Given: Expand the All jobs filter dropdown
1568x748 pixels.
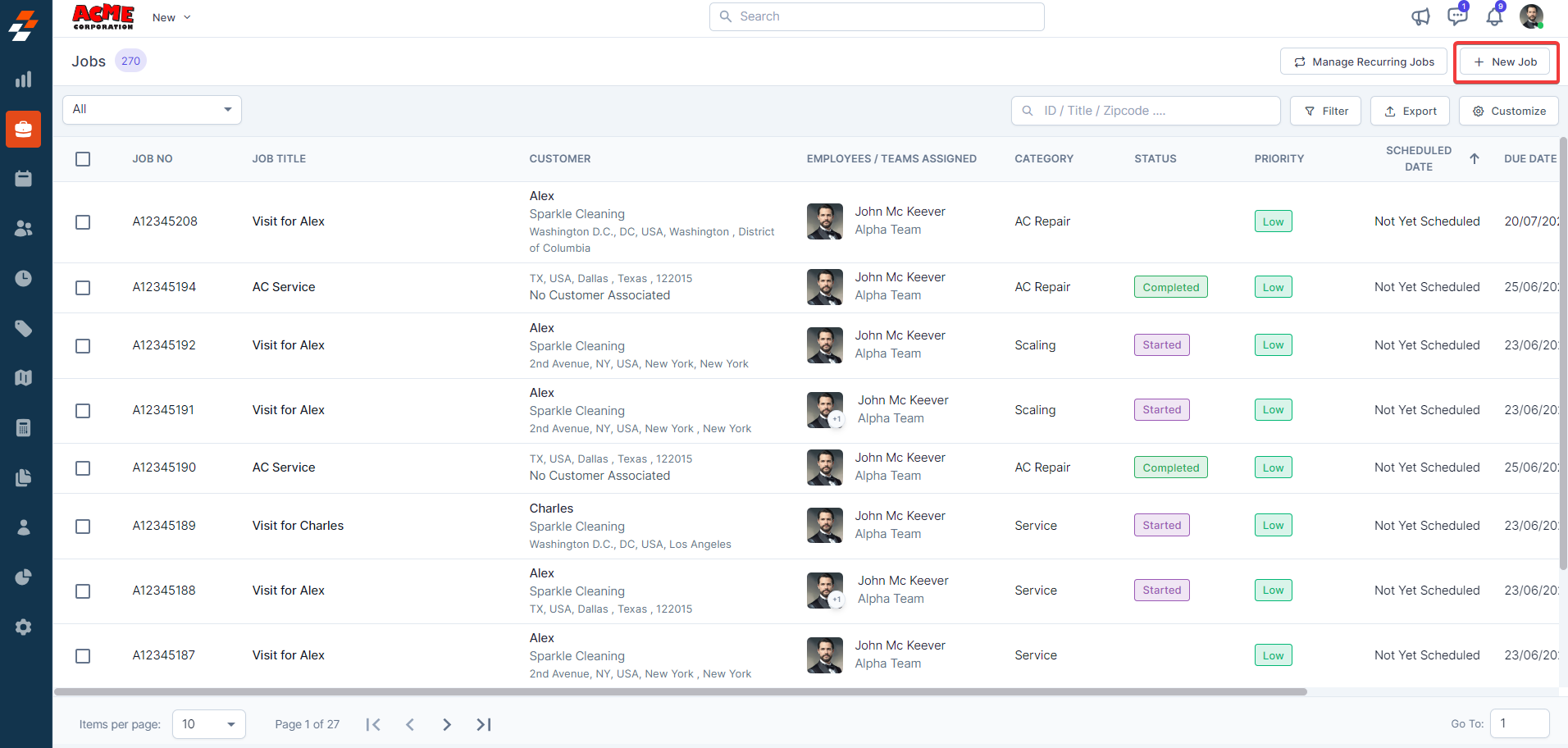Looking at the screenshot, I should click(x=152, y=110).
